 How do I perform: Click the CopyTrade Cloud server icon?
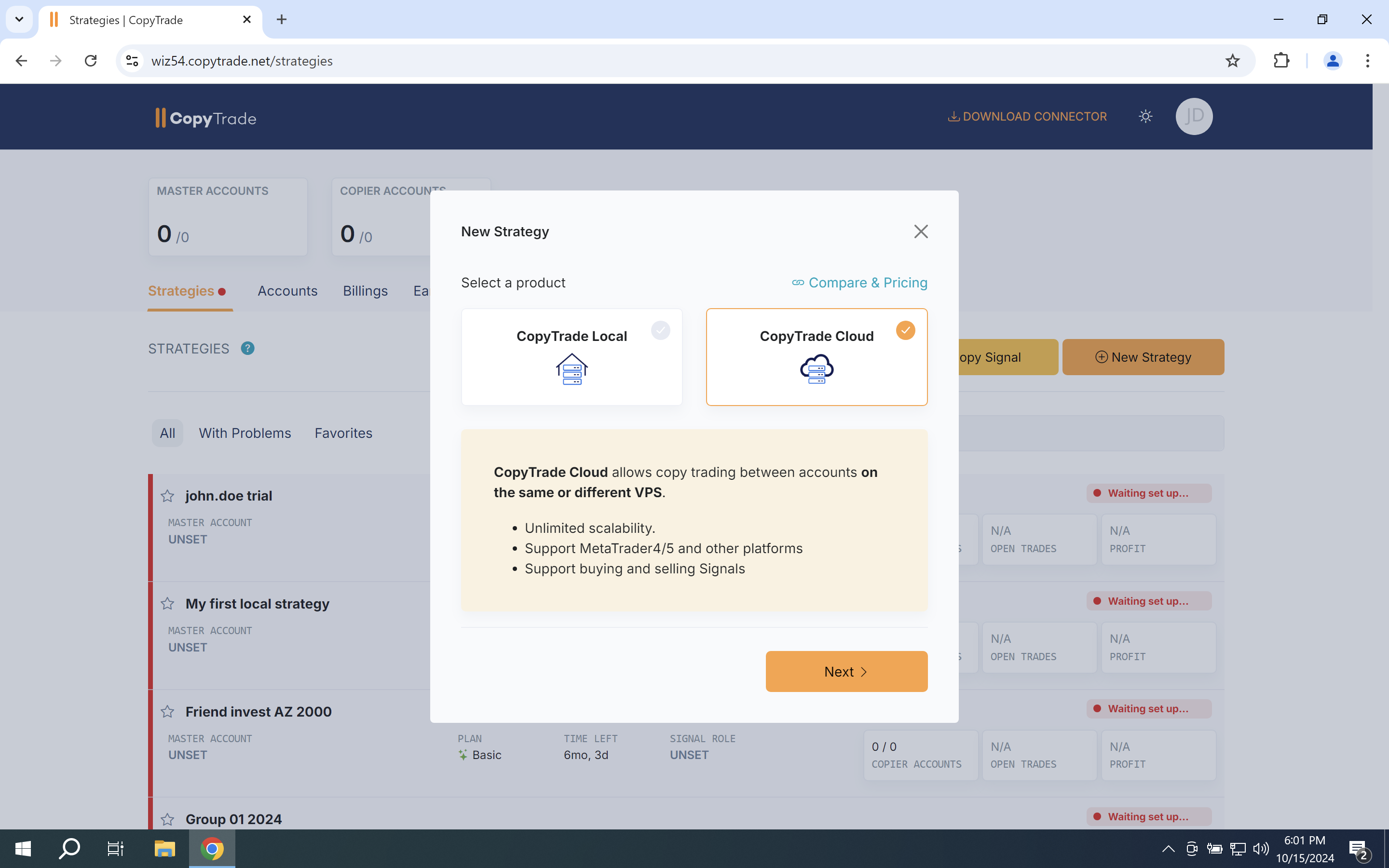[x=816, y=368]
